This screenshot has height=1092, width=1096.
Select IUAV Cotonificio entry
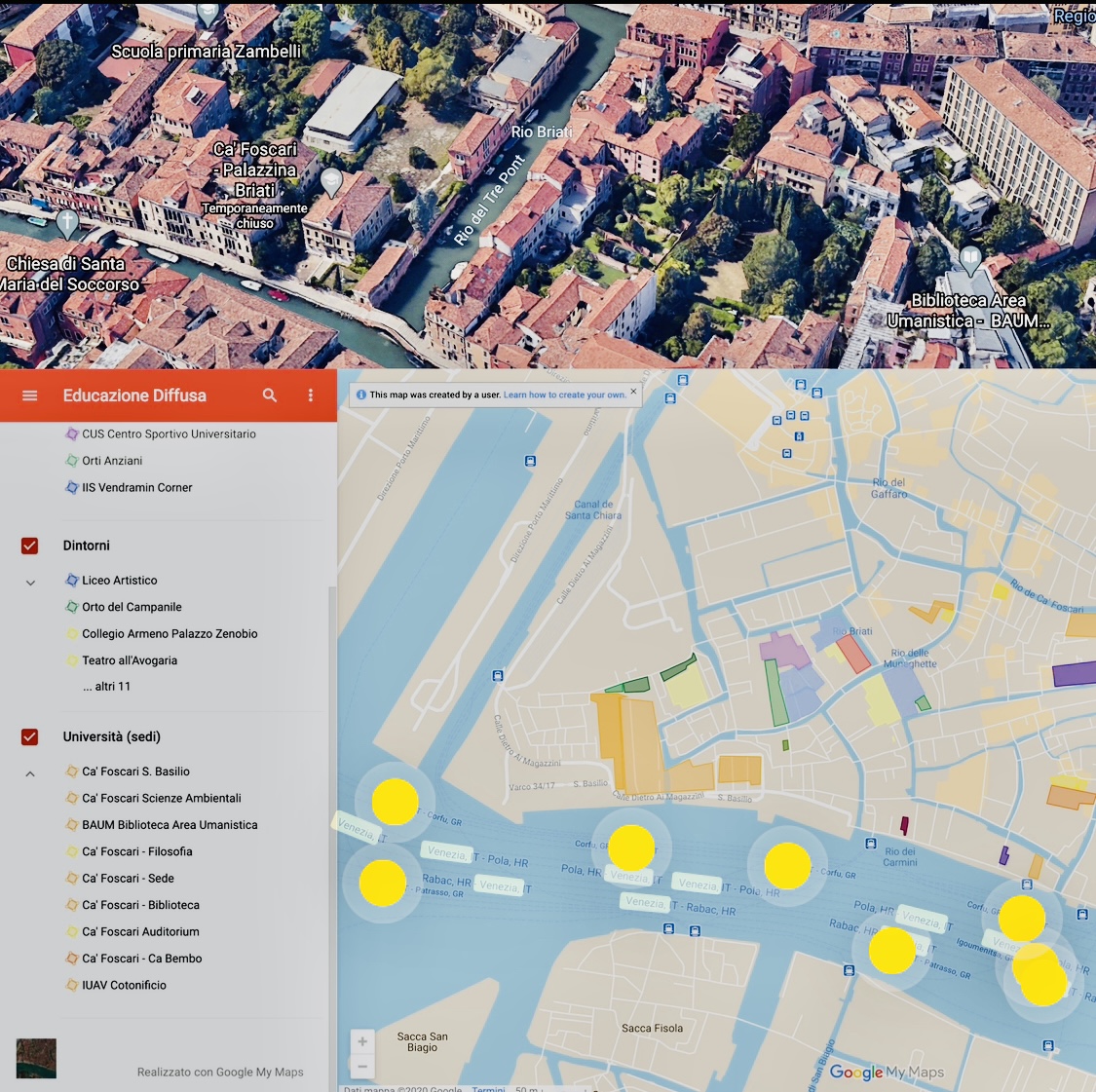124,985
